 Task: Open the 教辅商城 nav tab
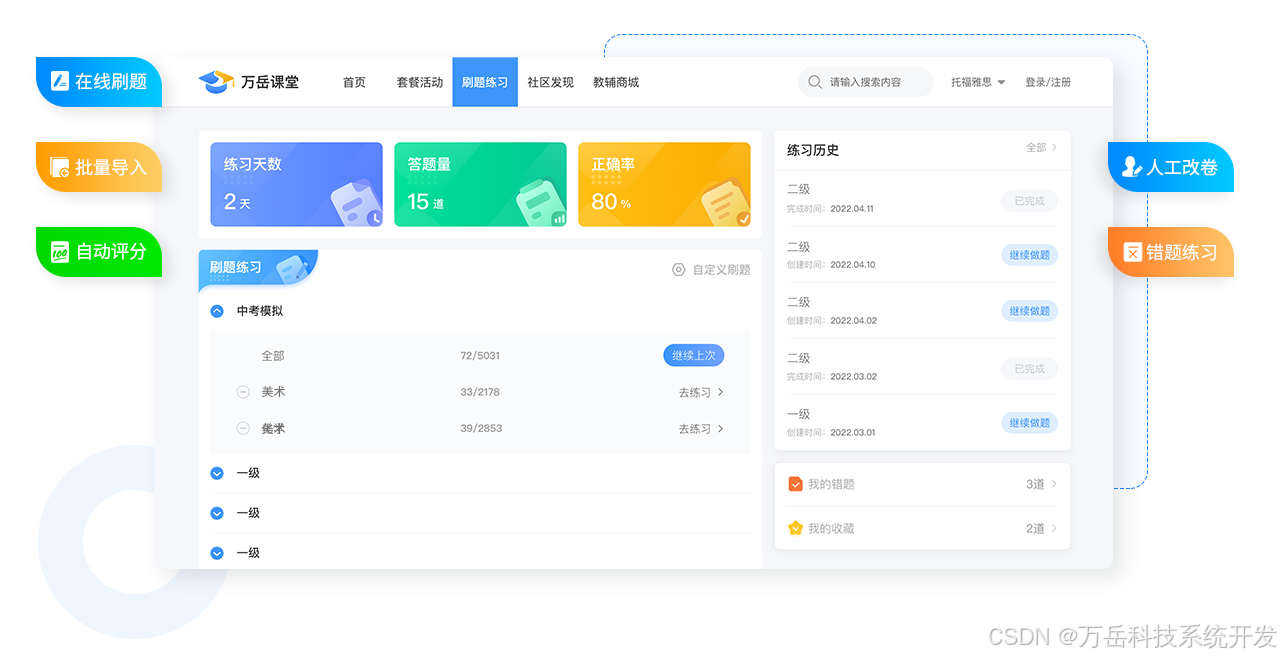(x=615, y=82)
